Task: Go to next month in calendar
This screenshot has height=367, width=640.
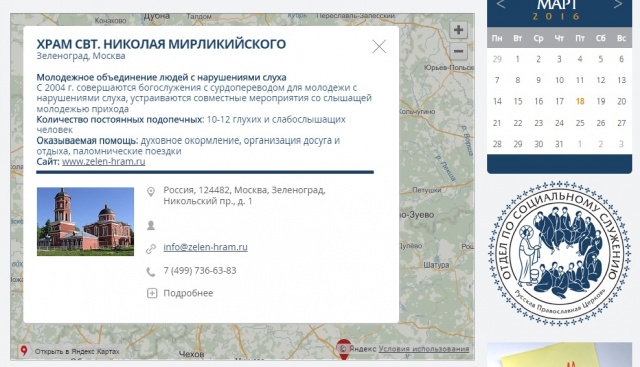Action: pyautogui.click(x=618, y=5)
